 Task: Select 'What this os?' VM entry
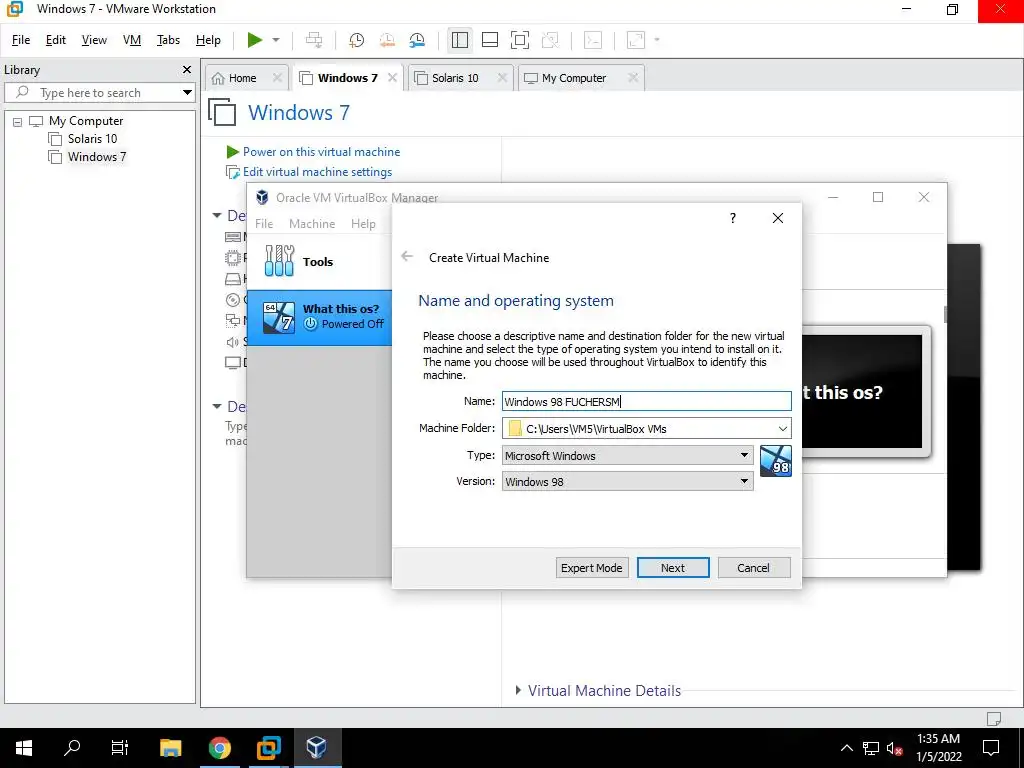320,317
